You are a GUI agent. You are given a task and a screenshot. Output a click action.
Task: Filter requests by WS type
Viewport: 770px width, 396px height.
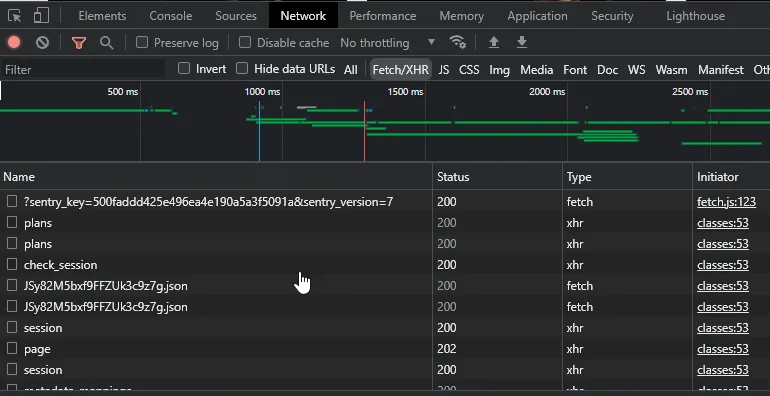[636, 70]
